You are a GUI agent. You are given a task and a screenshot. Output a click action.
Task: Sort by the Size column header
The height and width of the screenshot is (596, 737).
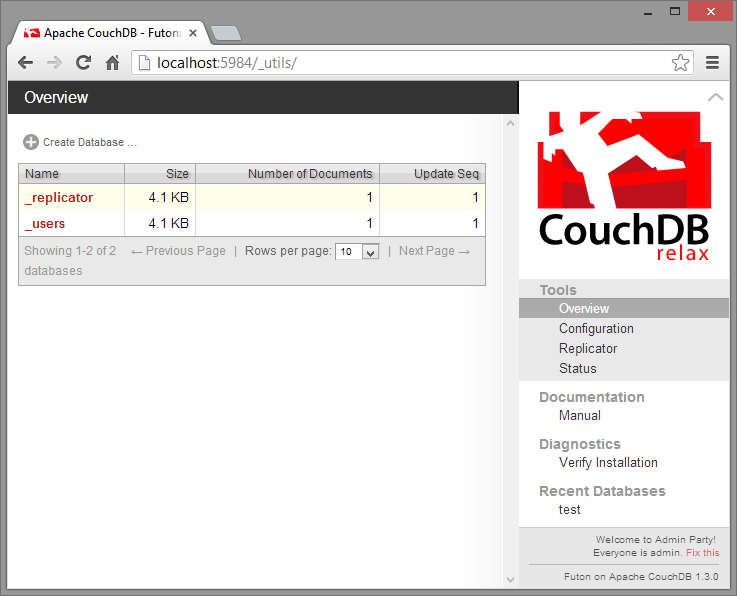point(160,173)
